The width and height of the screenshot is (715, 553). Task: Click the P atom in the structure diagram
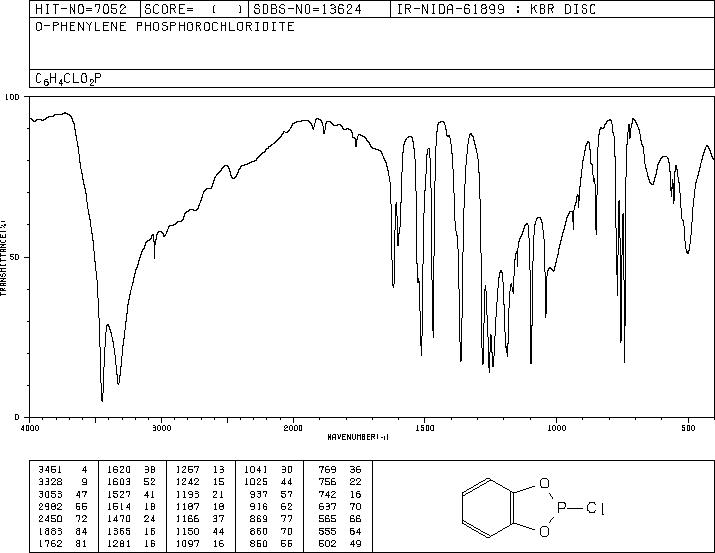(561, 507)
